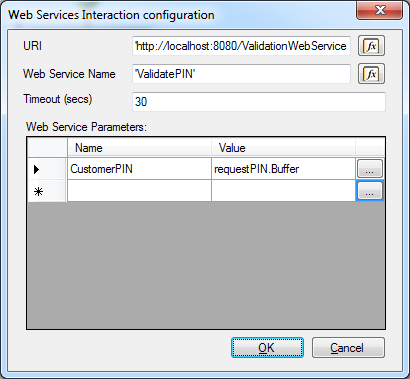410x379 pixels.
Task: Open expression editor for Web Service Name
Action: click(371, 74)
